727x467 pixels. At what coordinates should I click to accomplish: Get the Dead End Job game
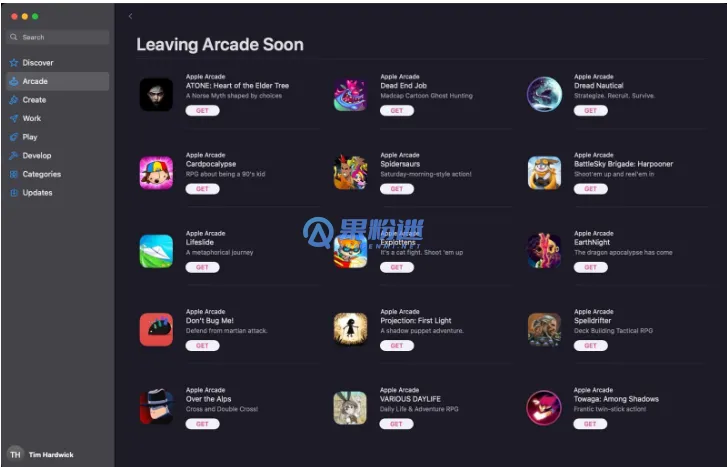click(x=397, y=110)
